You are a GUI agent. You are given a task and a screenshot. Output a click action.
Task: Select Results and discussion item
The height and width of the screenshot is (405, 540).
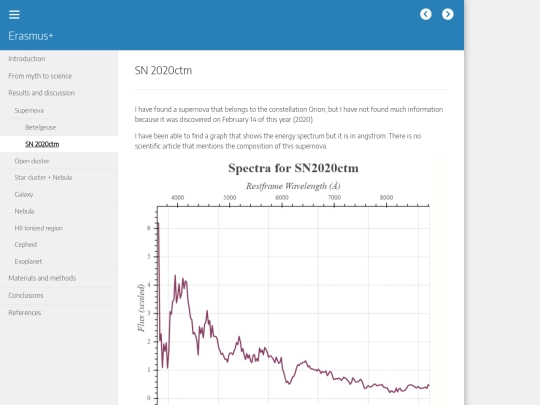tap(59, 93)
